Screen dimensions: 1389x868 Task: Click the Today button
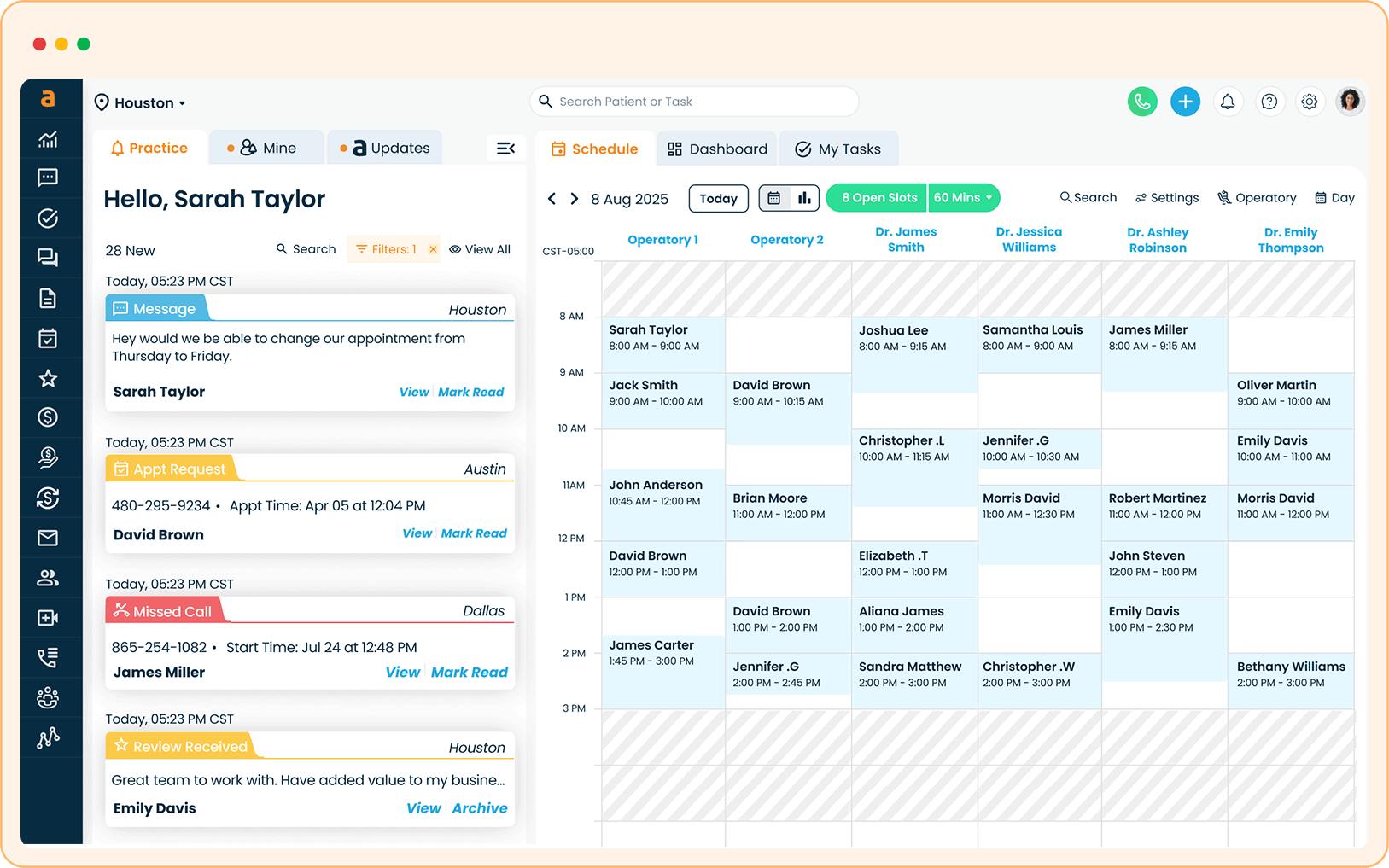click(718, 199)
